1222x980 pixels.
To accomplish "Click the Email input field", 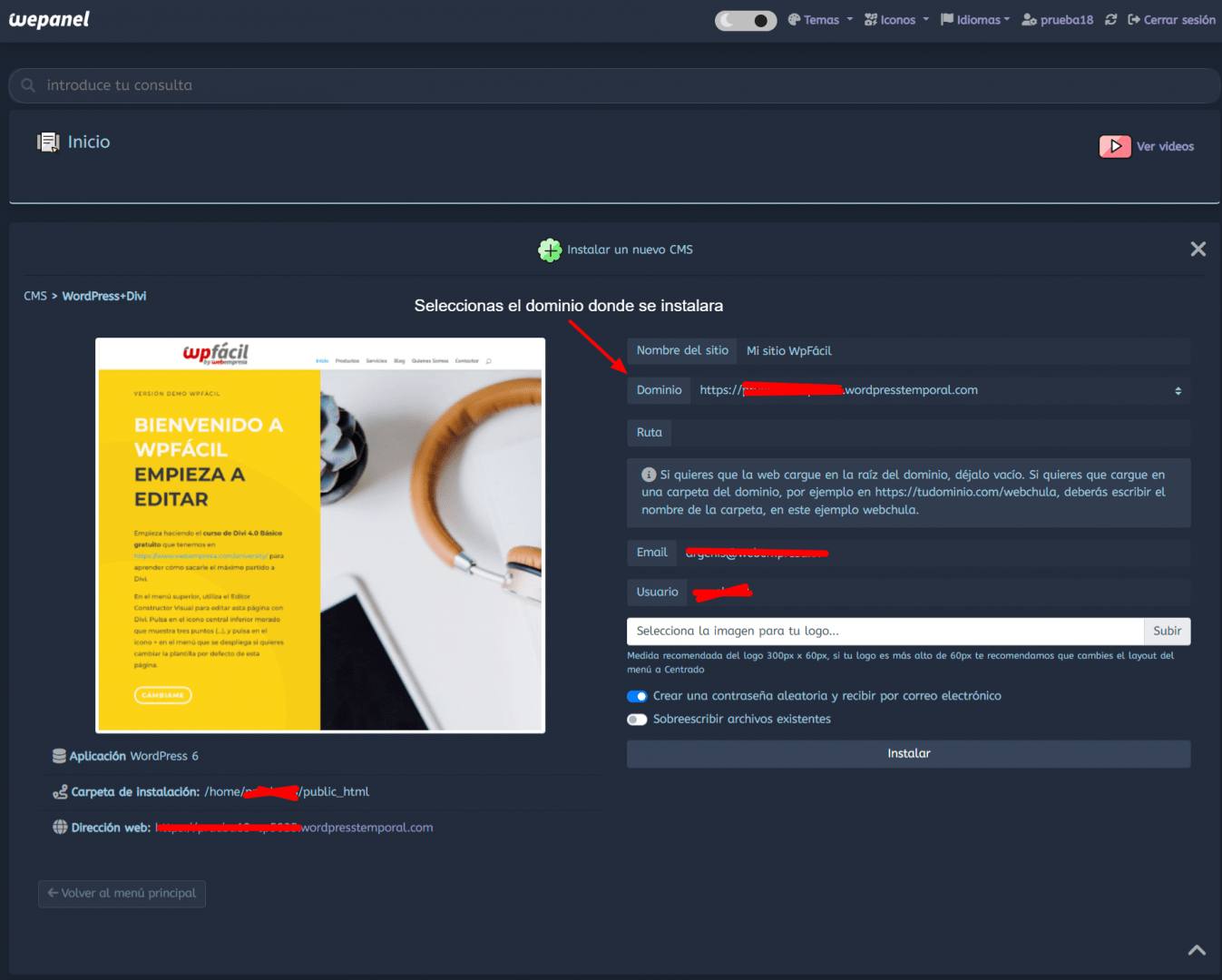I will point(933,553).
